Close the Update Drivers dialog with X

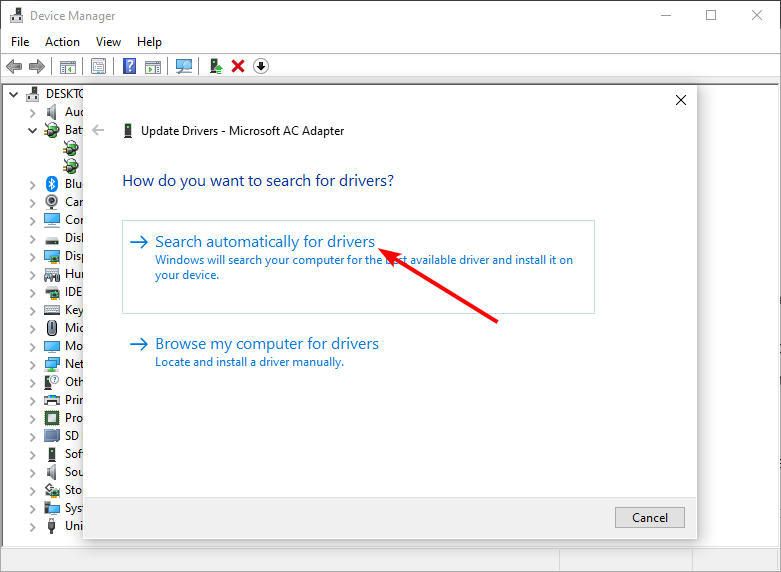click(681, 100)
